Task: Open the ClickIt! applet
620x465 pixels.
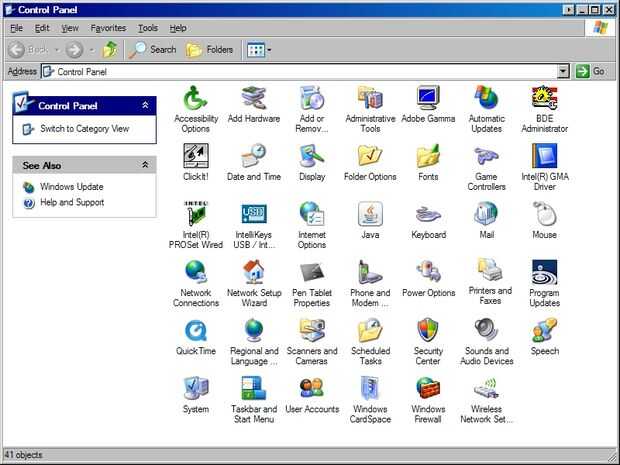Action: pyautogui.click(x=196, y=156)
